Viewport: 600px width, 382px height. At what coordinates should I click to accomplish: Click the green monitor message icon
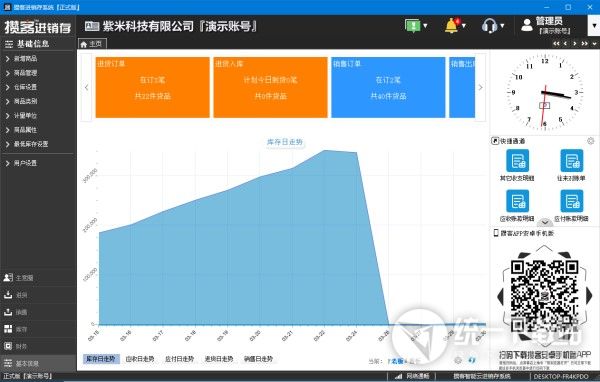pos(413,26)
